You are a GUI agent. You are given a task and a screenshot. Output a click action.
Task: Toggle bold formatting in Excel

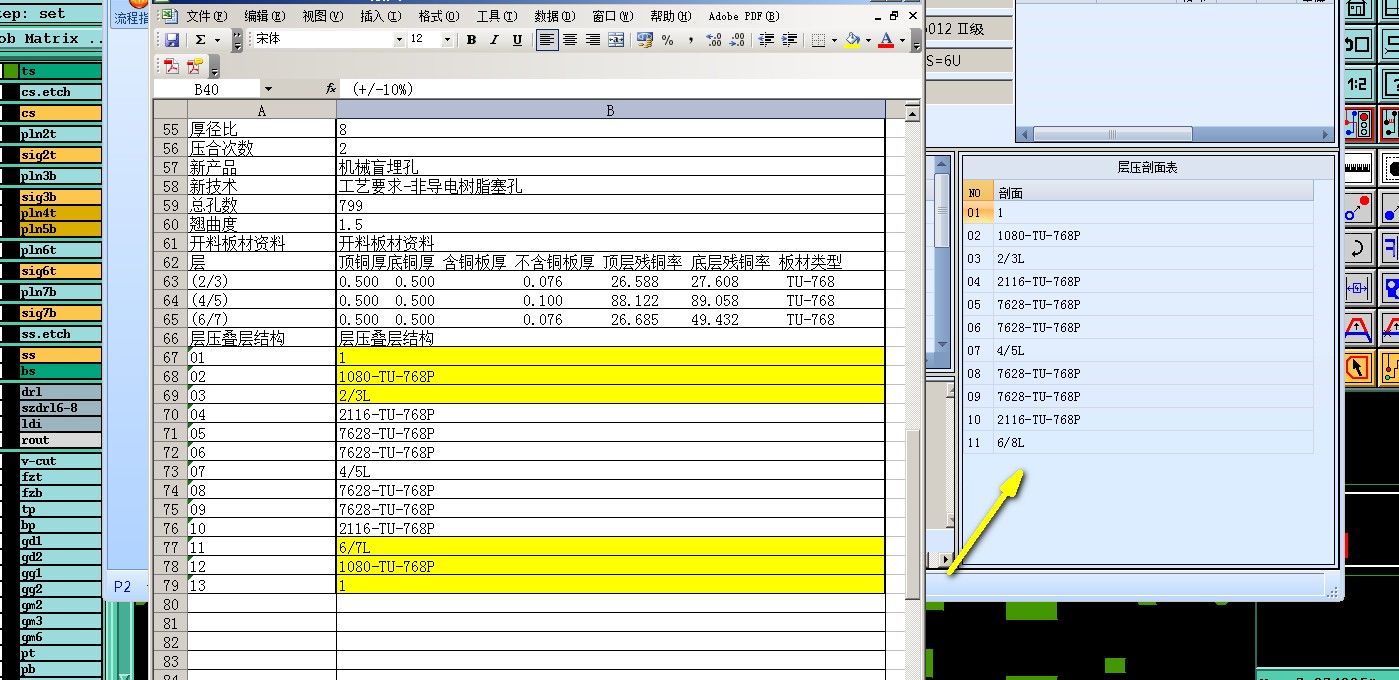pyautogui.click(x=471, y=40)
